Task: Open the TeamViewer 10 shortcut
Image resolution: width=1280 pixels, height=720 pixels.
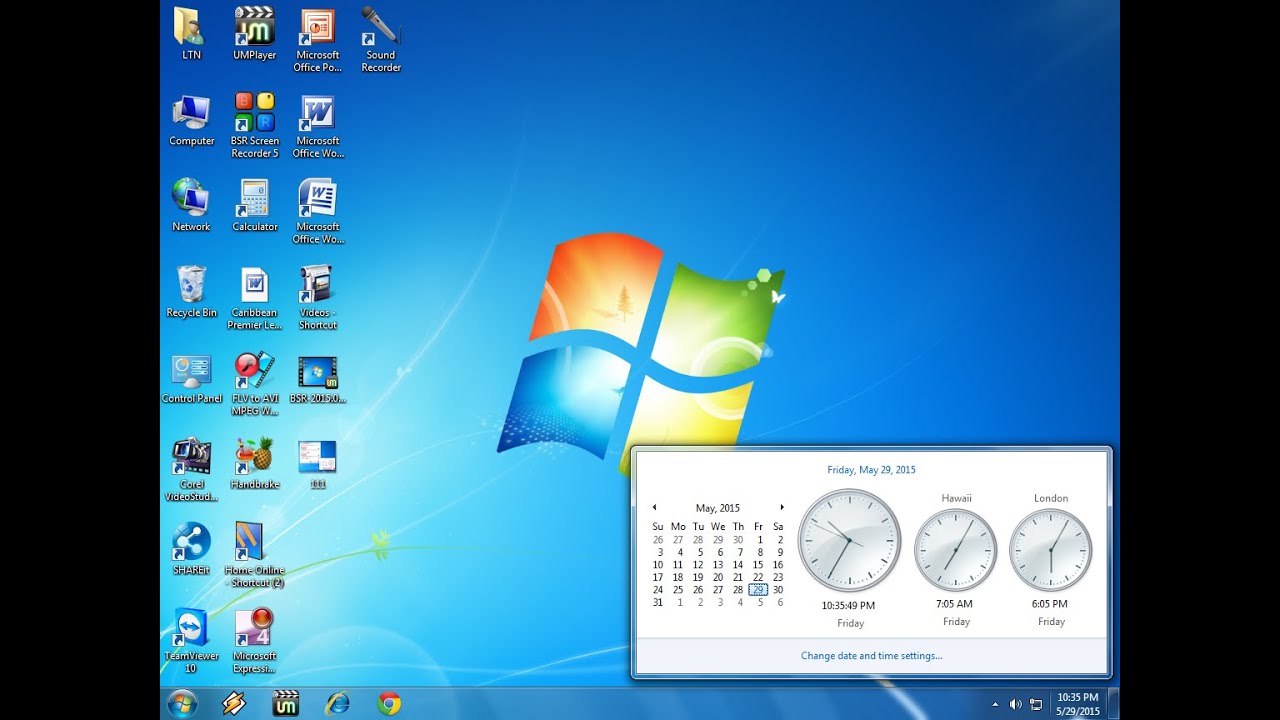Action: 191,641
